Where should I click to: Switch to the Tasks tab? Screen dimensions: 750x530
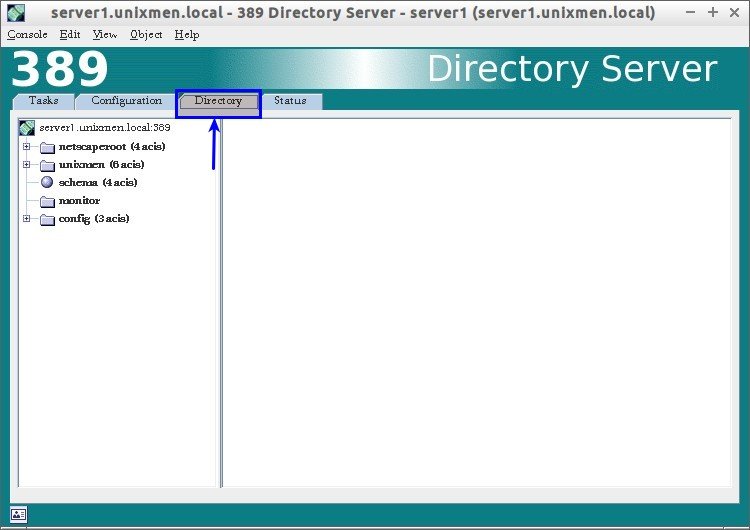44,101
